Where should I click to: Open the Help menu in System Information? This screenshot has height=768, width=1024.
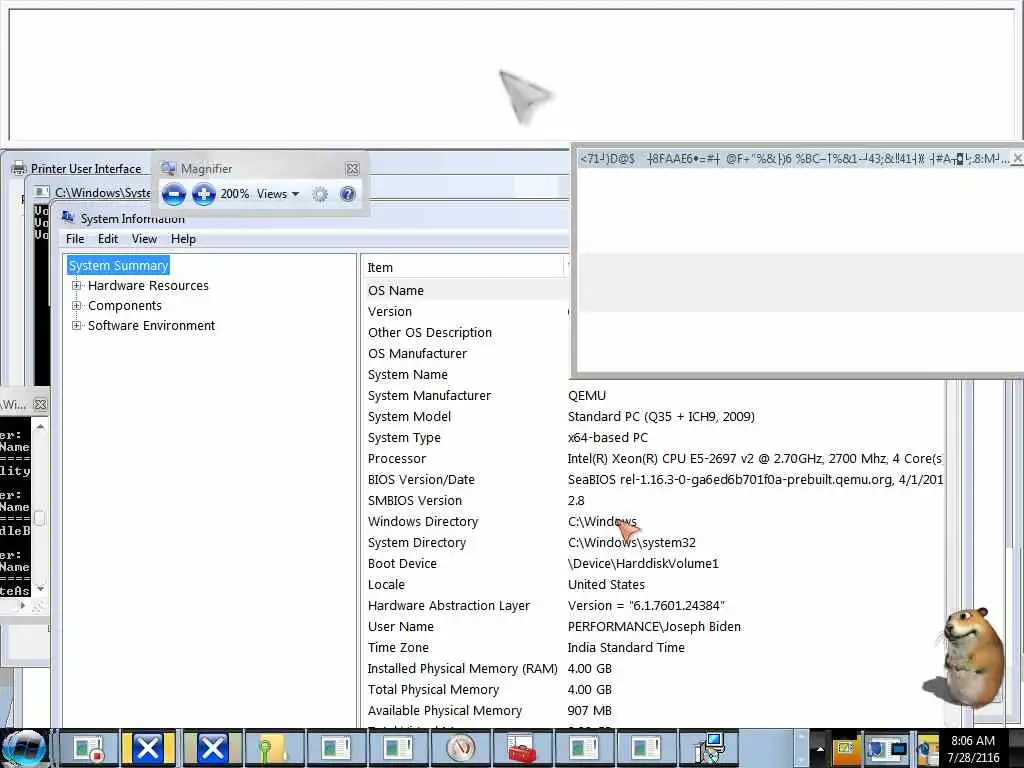(x=184, y=239)
